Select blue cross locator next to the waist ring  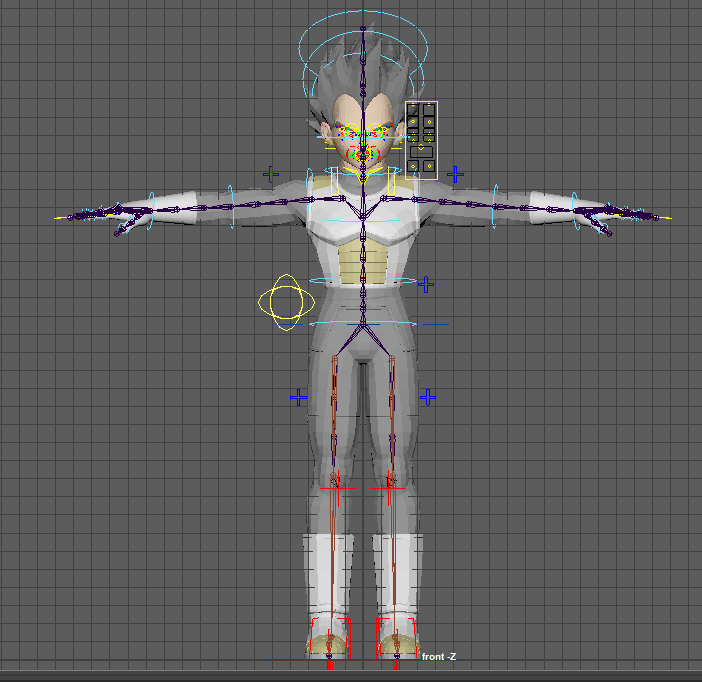[x=426, y=284]
